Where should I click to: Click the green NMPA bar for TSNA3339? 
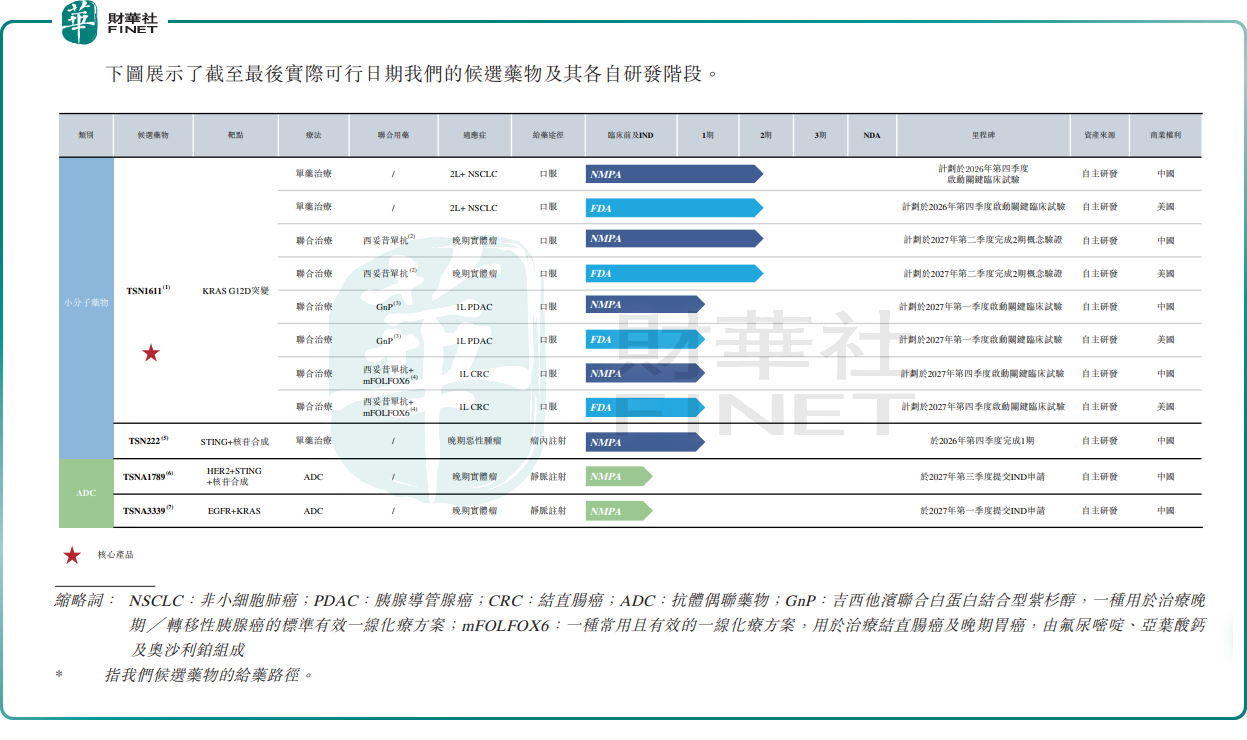(619, 510)
